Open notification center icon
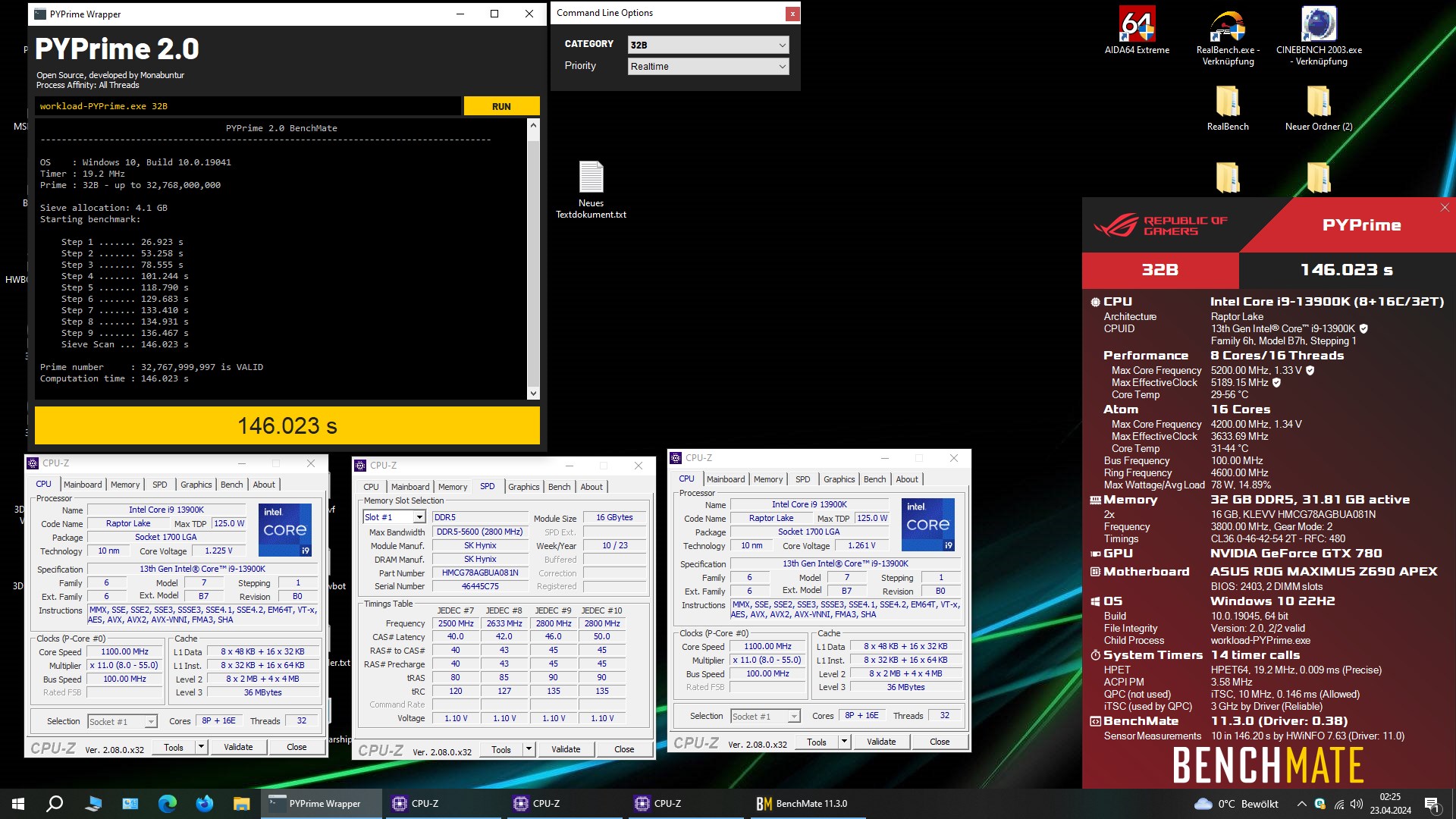This screenshot has height=819, width=1456. point(1432,804)
